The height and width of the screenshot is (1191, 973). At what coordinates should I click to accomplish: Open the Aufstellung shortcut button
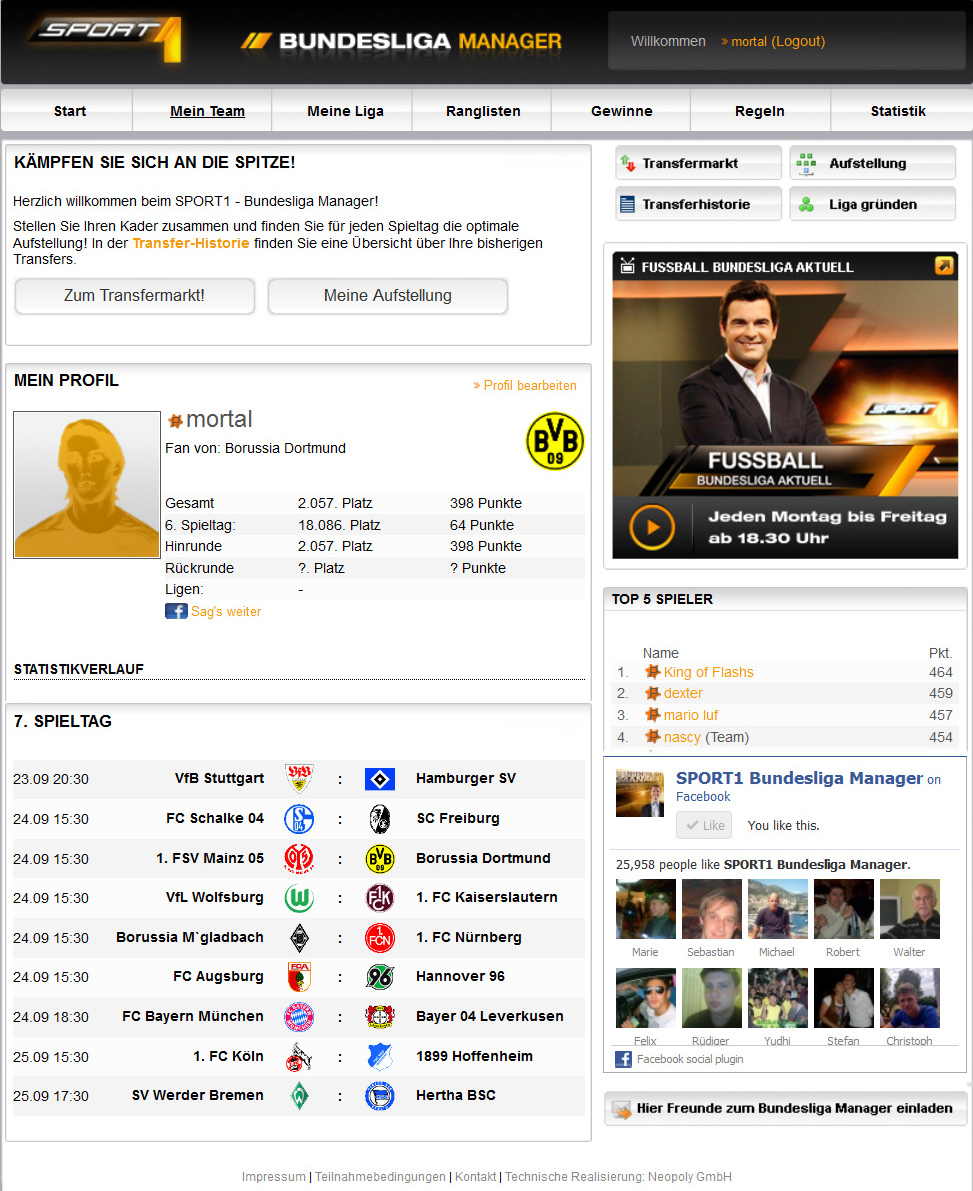(x=873, y=163)
